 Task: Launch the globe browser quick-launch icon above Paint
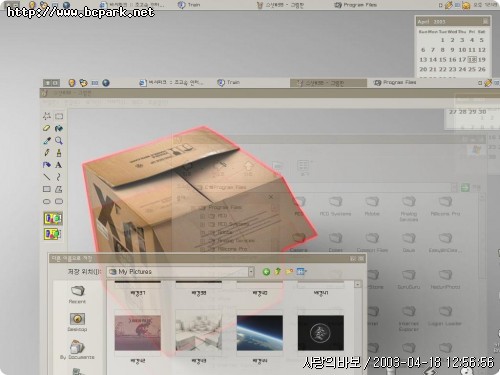pos(106,83)
